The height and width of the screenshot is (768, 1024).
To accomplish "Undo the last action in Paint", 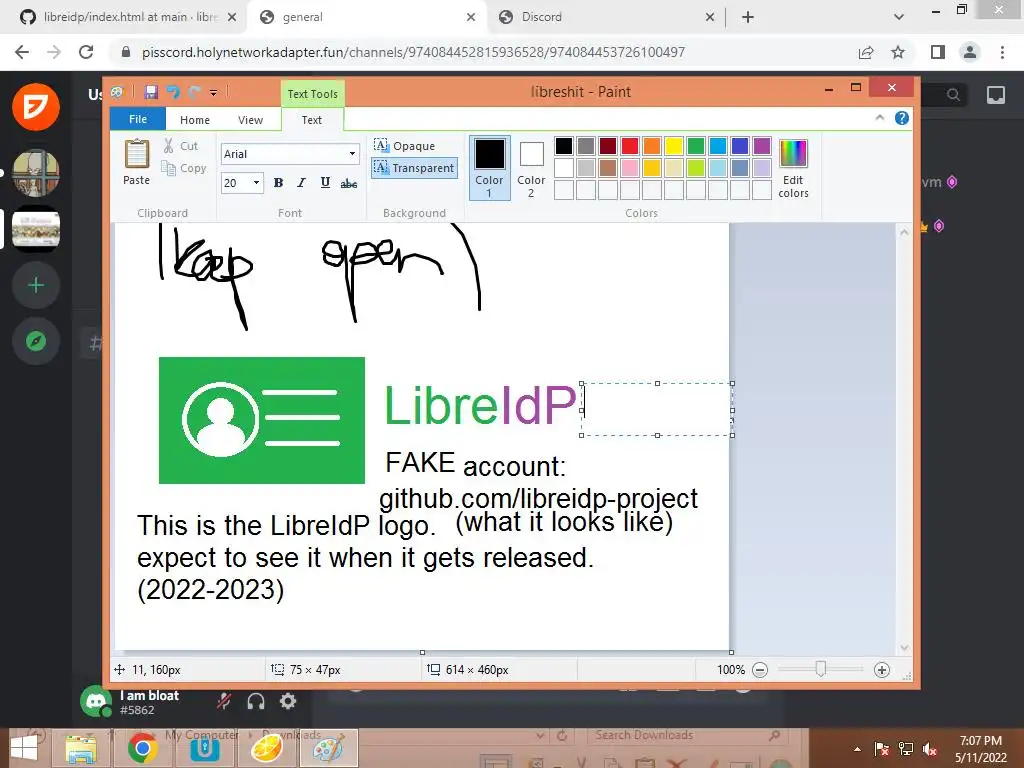I will coord(173,92).
